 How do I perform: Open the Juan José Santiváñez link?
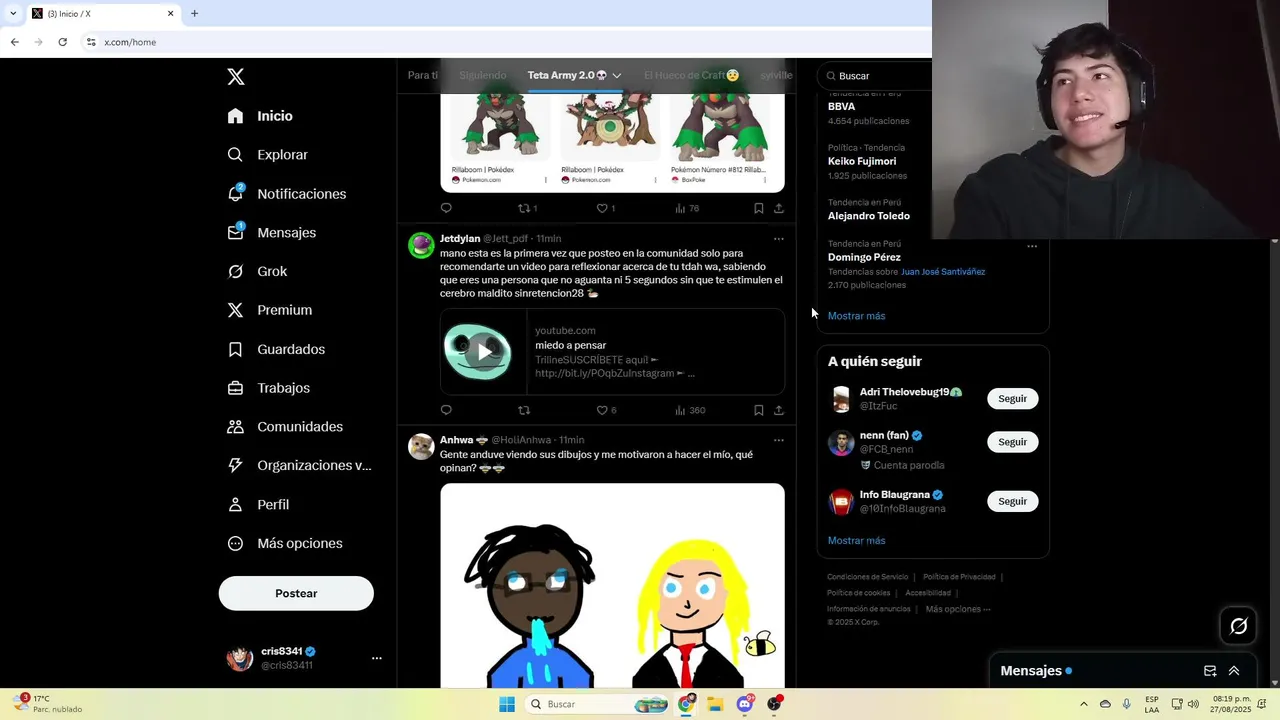pos(943,272)
